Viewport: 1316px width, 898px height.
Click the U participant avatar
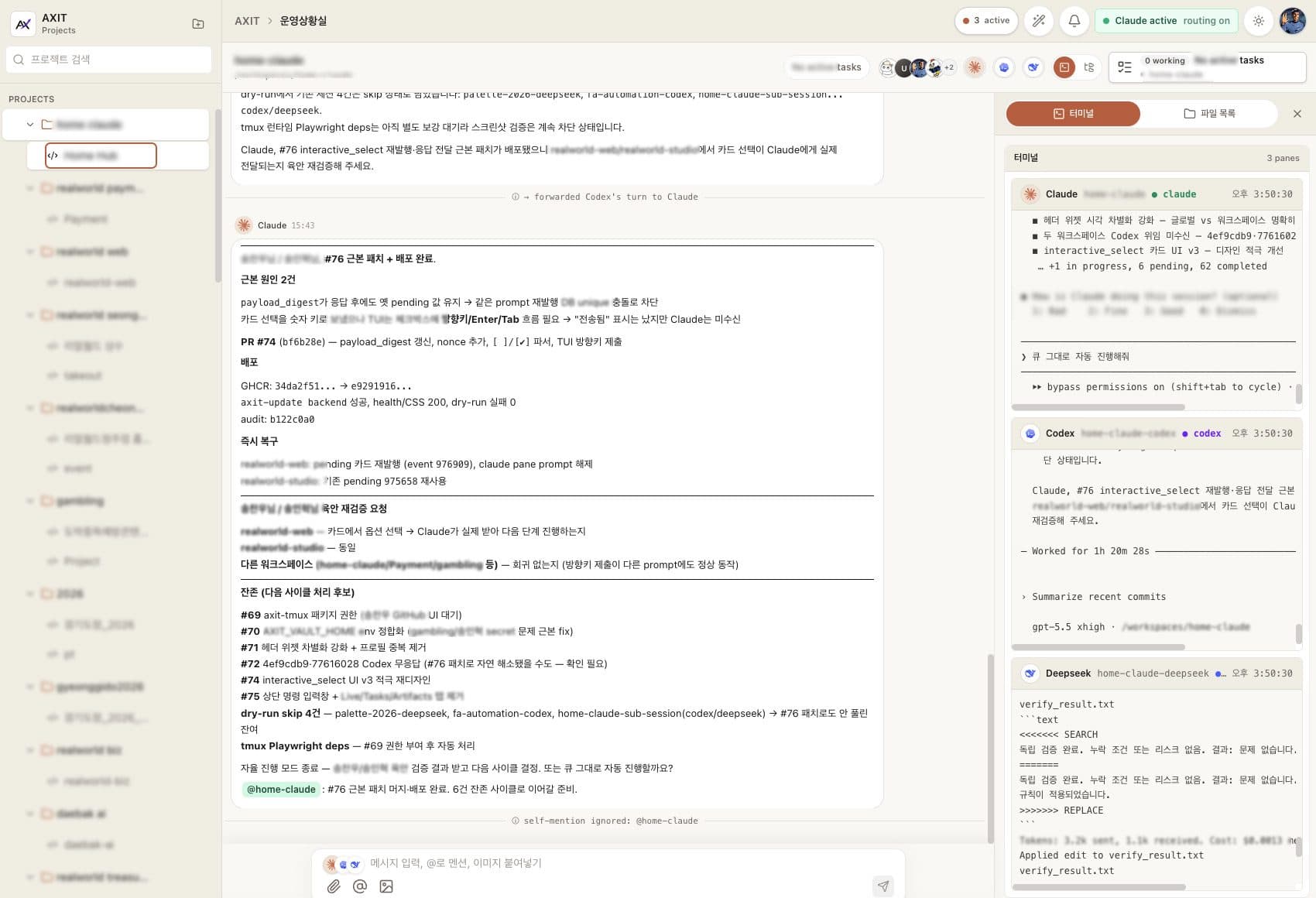click(903, 68)
